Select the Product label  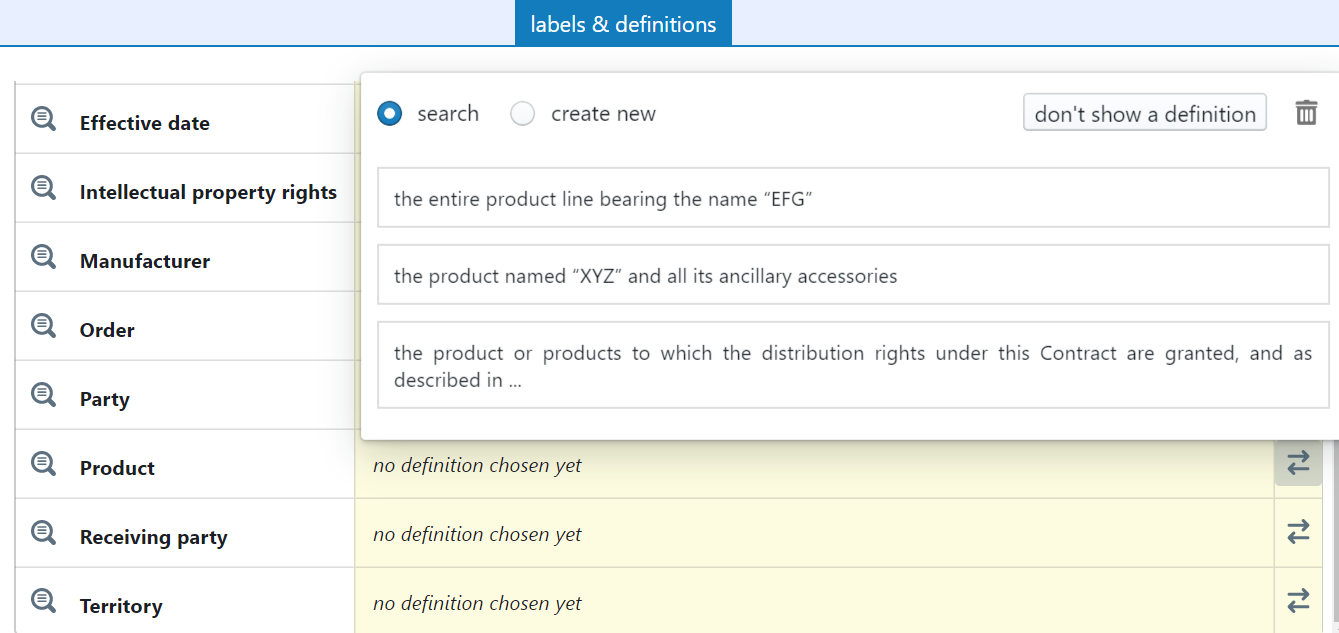click(x=117, y=468)
